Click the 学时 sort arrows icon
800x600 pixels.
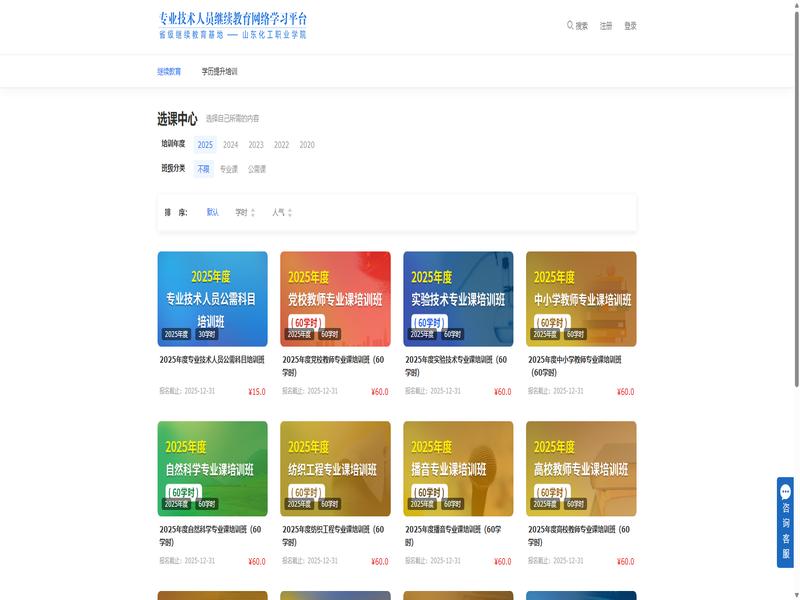pos(253,212)
